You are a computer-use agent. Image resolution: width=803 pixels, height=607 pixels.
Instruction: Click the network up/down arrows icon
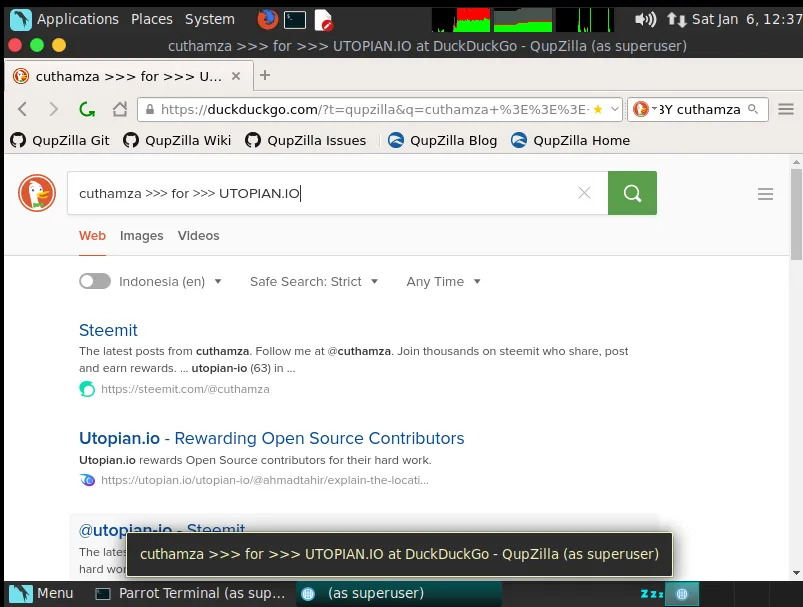point(676,20)
